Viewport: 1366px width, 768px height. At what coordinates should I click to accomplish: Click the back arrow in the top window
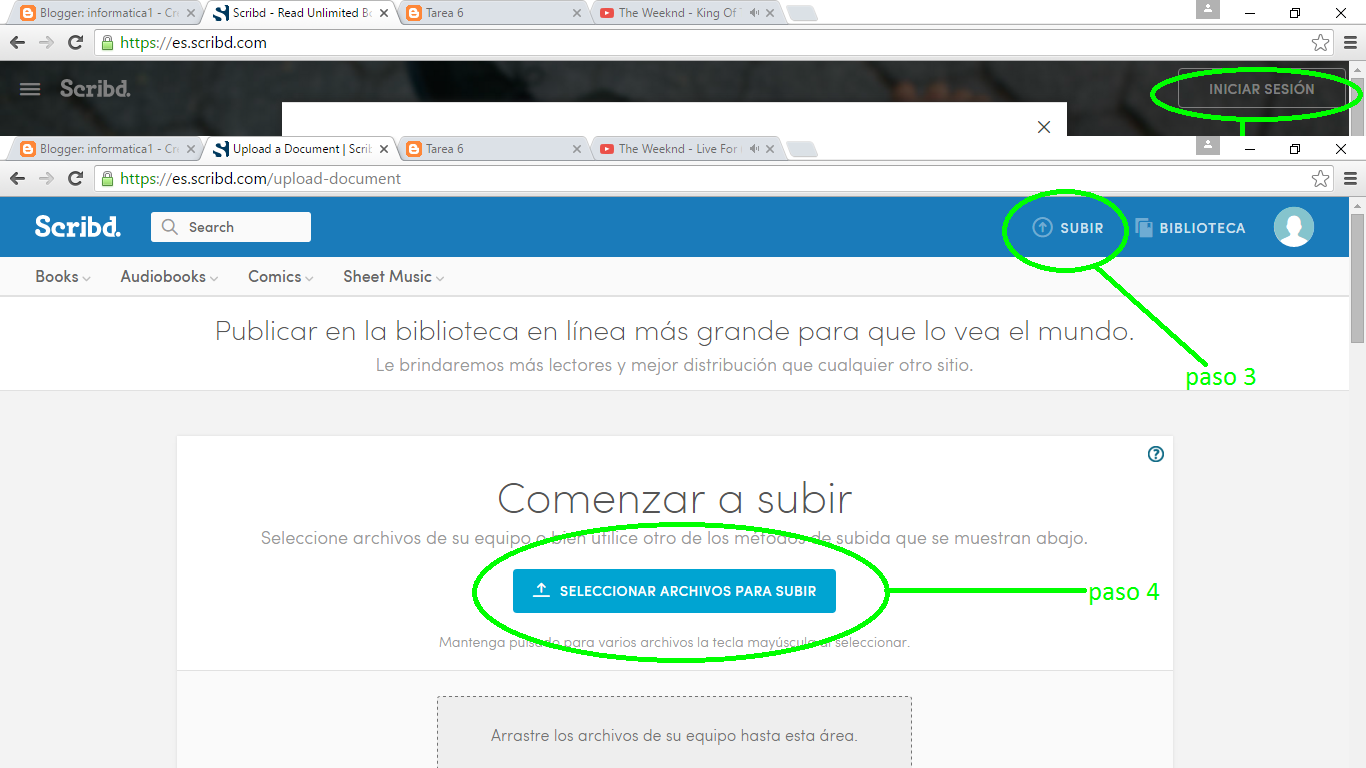click(x=17, y=42)
